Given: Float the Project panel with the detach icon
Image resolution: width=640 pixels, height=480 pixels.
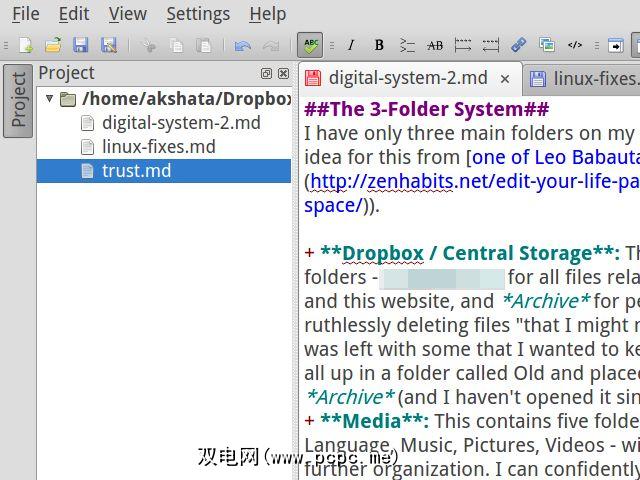Looking at the screenshot, I should point(266,73).
